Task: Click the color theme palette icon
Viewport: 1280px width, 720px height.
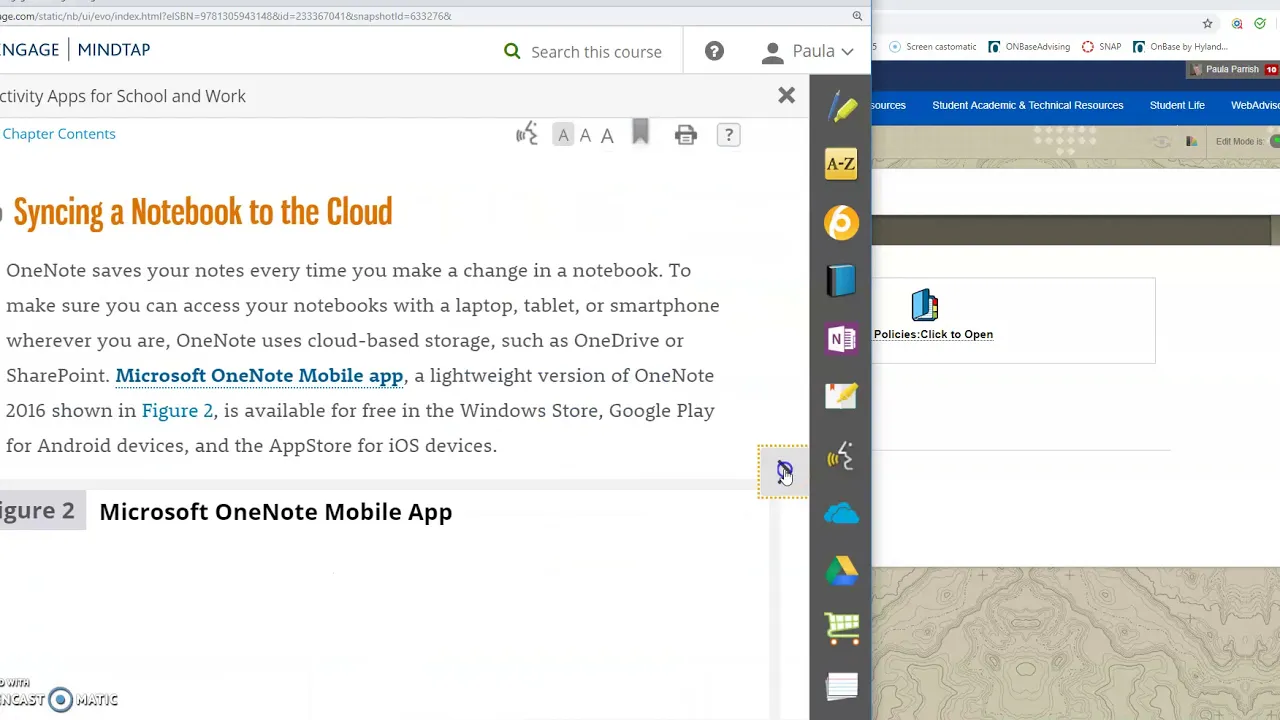Action: 1190,141
